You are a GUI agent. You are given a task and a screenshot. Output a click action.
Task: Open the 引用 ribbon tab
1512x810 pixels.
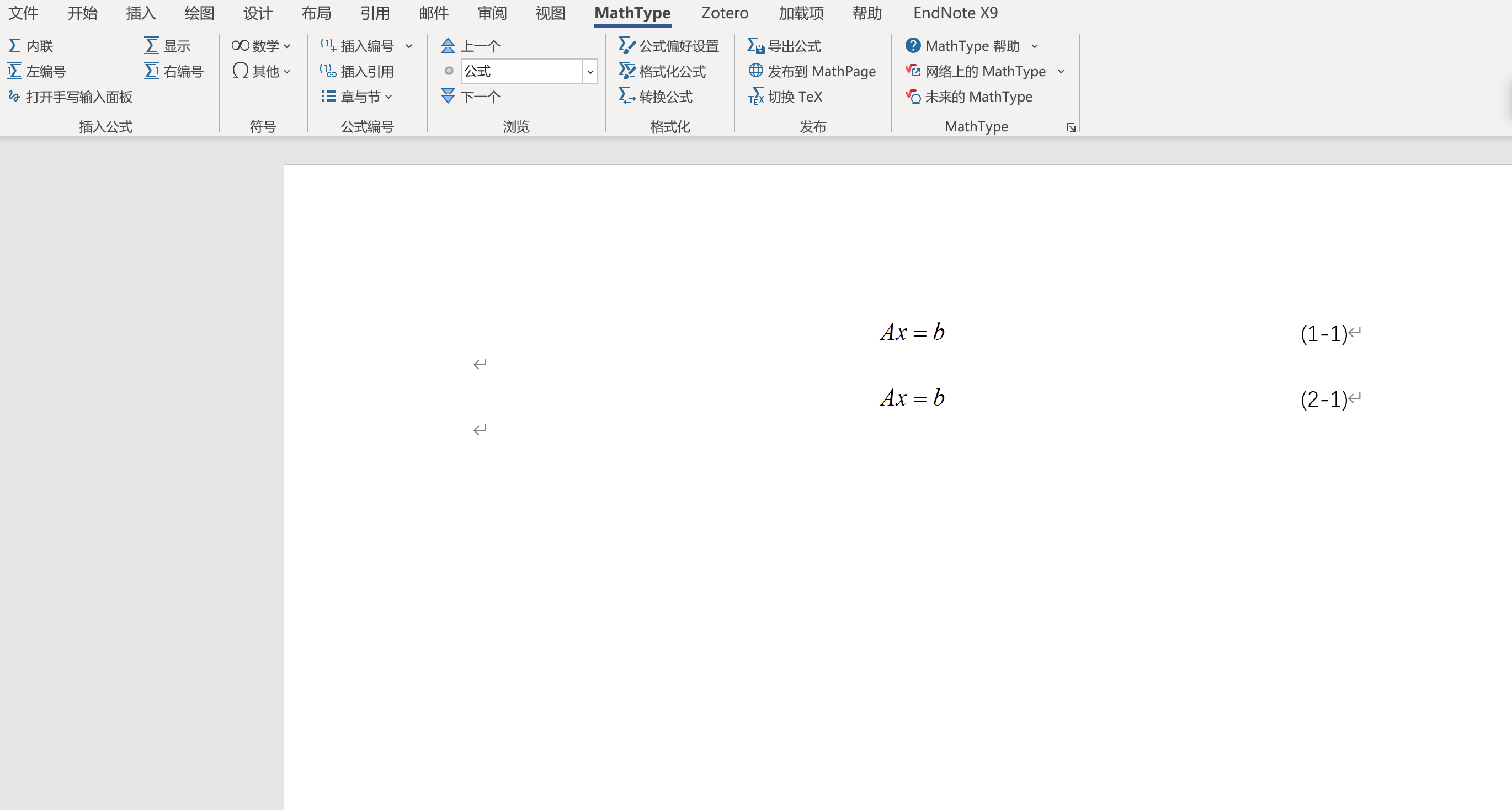(375, 13)
